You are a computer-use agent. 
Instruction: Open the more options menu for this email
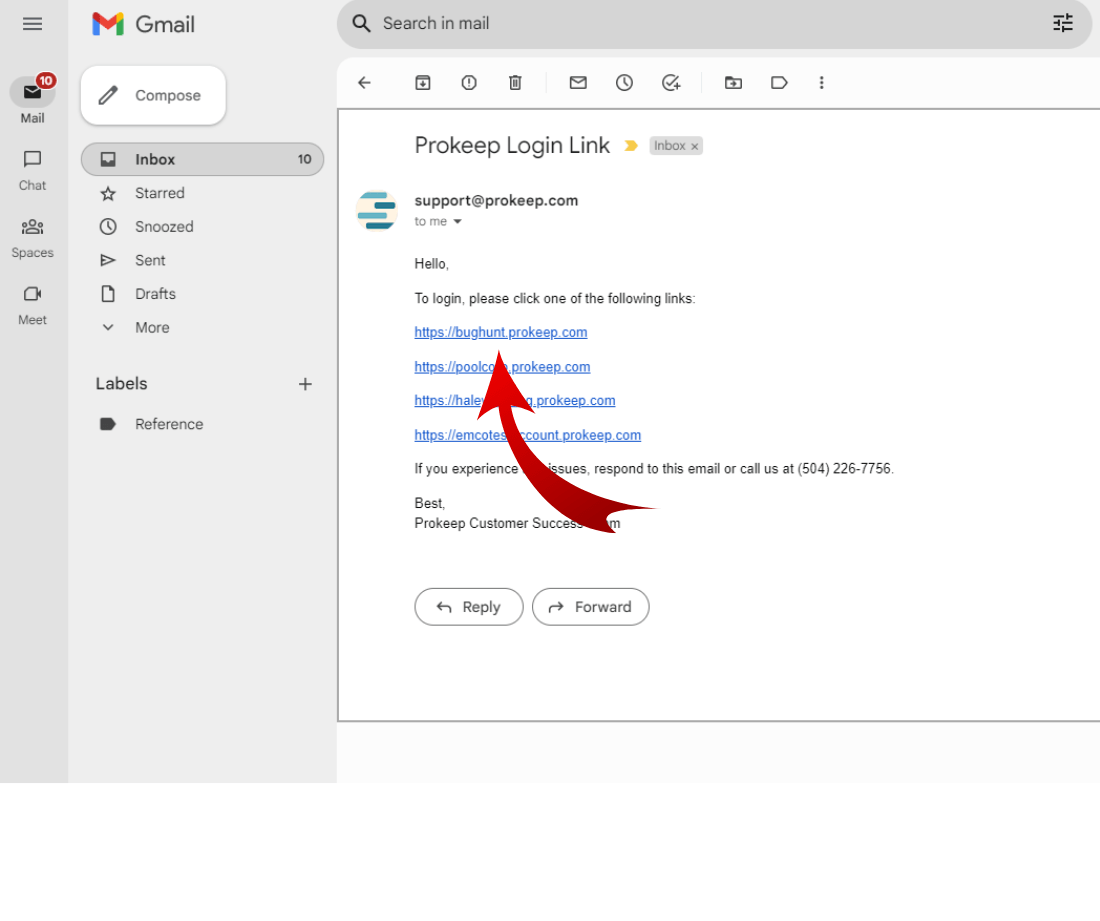(821, 83)
